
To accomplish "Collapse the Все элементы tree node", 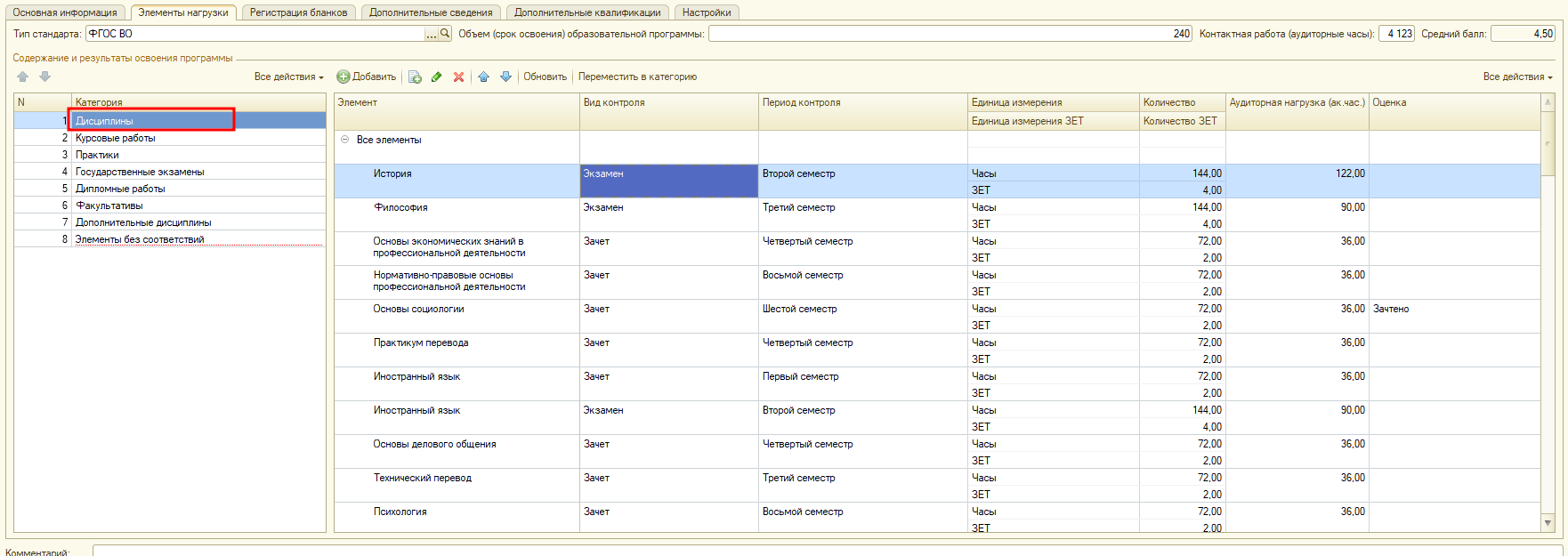I will pyautogui.click(x=345, y=140).
